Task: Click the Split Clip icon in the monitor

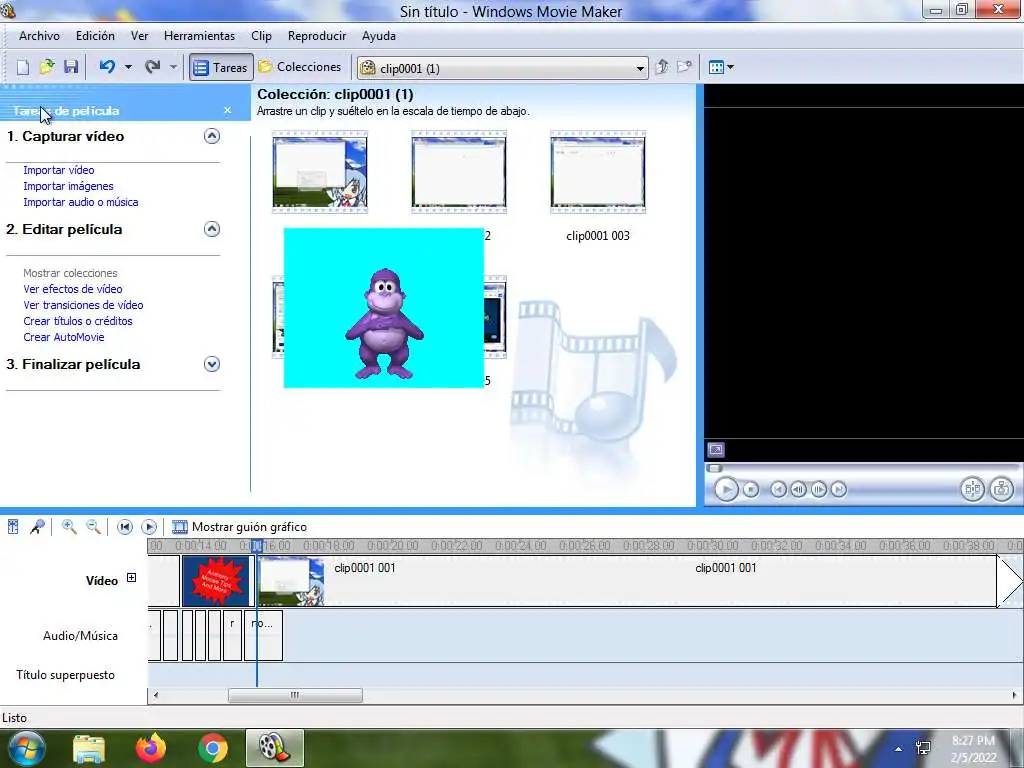Action: (x=972, y=489)
